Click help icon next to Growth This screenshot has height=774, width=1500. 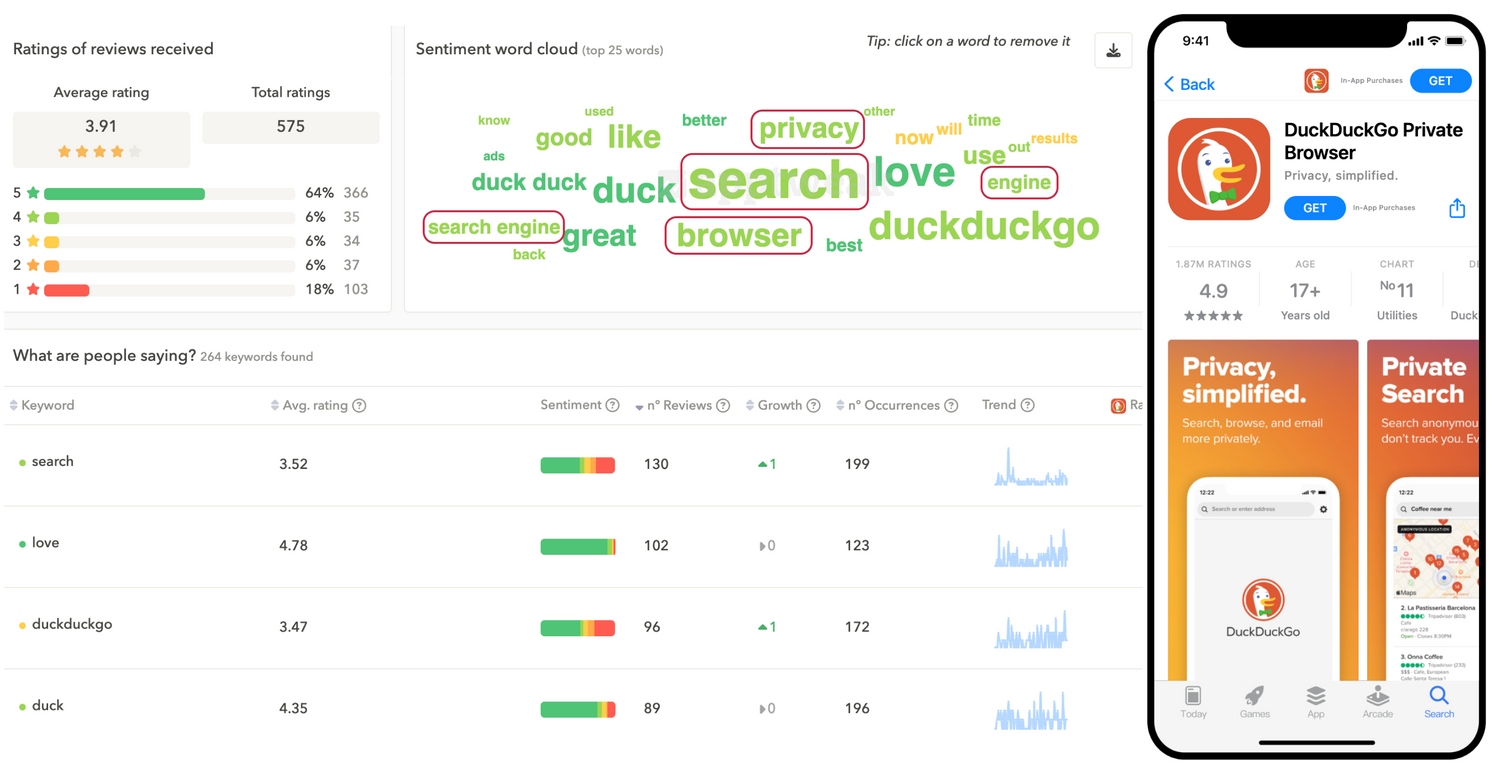pyautogui.click(x=813, y=406)
